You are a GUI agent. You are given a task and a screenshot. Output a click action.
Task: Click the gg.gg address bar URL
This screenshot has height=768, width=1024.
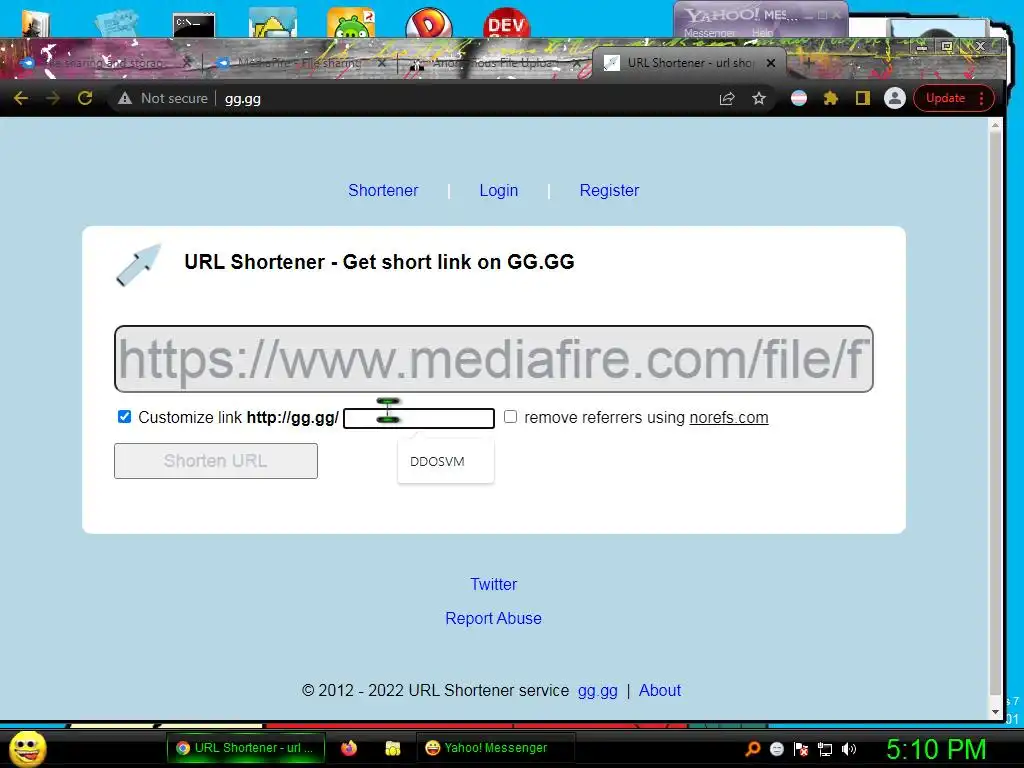[243, 99]
